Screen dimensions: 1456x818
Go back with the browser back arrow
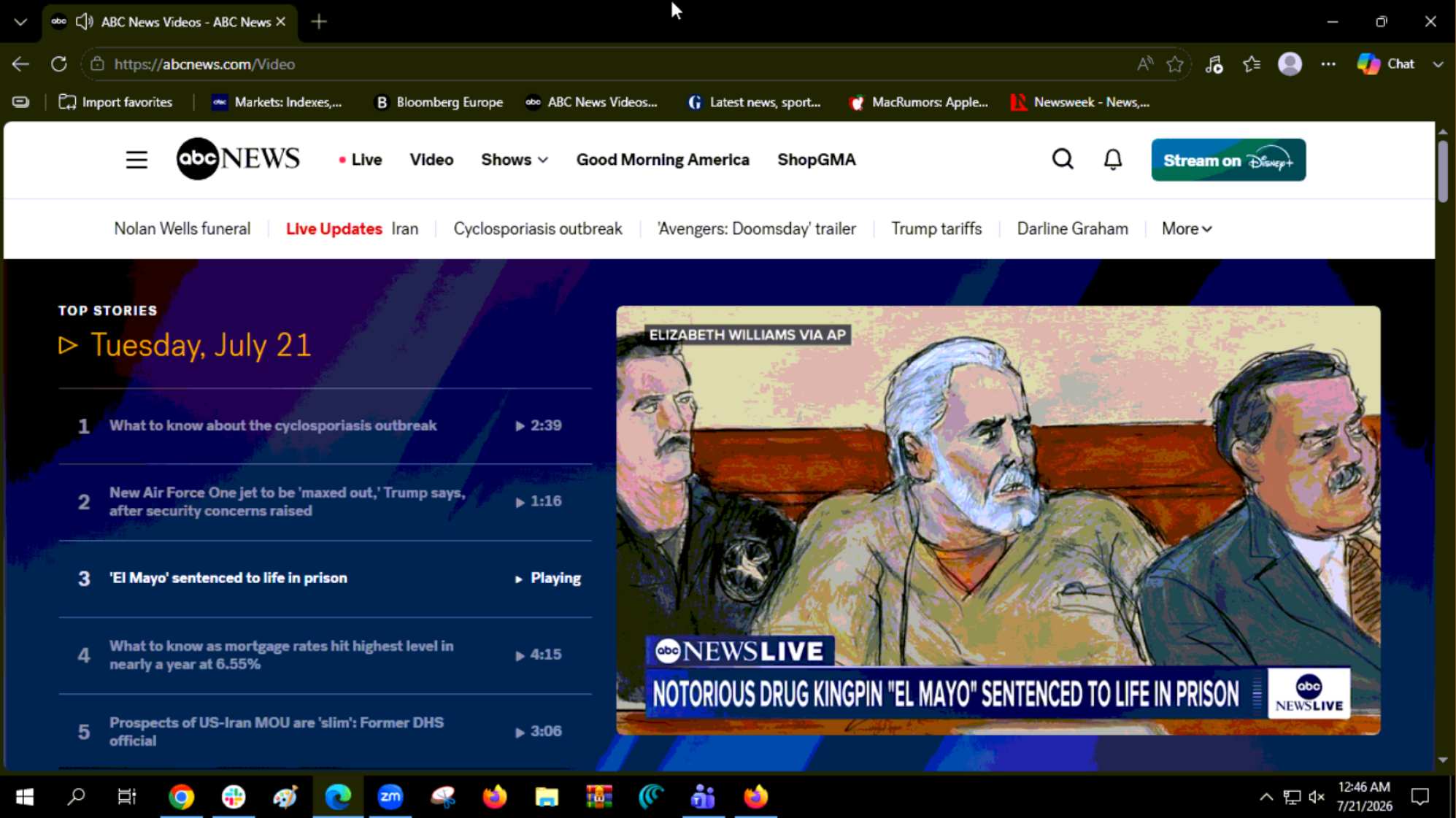(20, 64)
